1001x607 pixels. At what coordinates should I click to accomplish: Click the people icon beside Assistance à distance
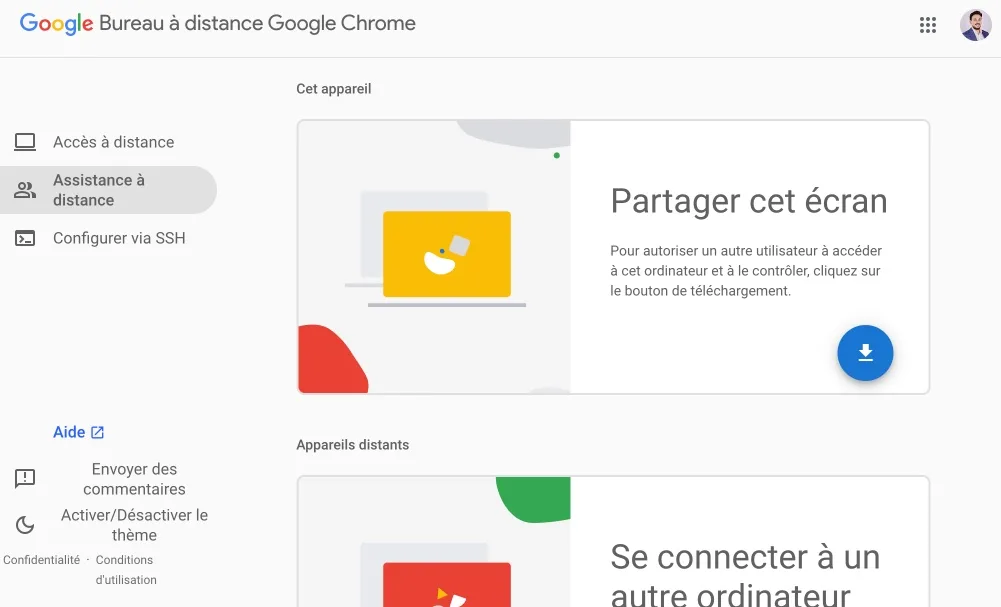pyautogui.click(x=25, y=190)
